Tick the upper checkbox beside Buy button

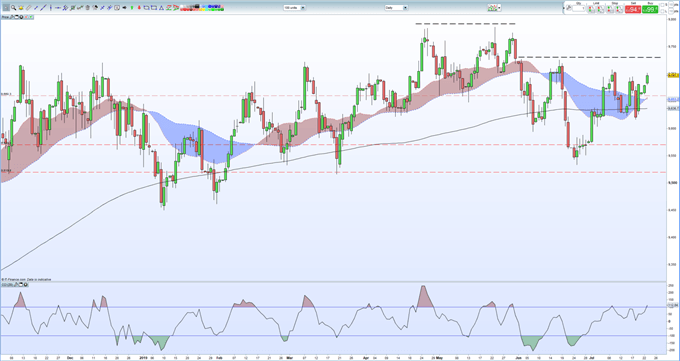coord(662,5)
